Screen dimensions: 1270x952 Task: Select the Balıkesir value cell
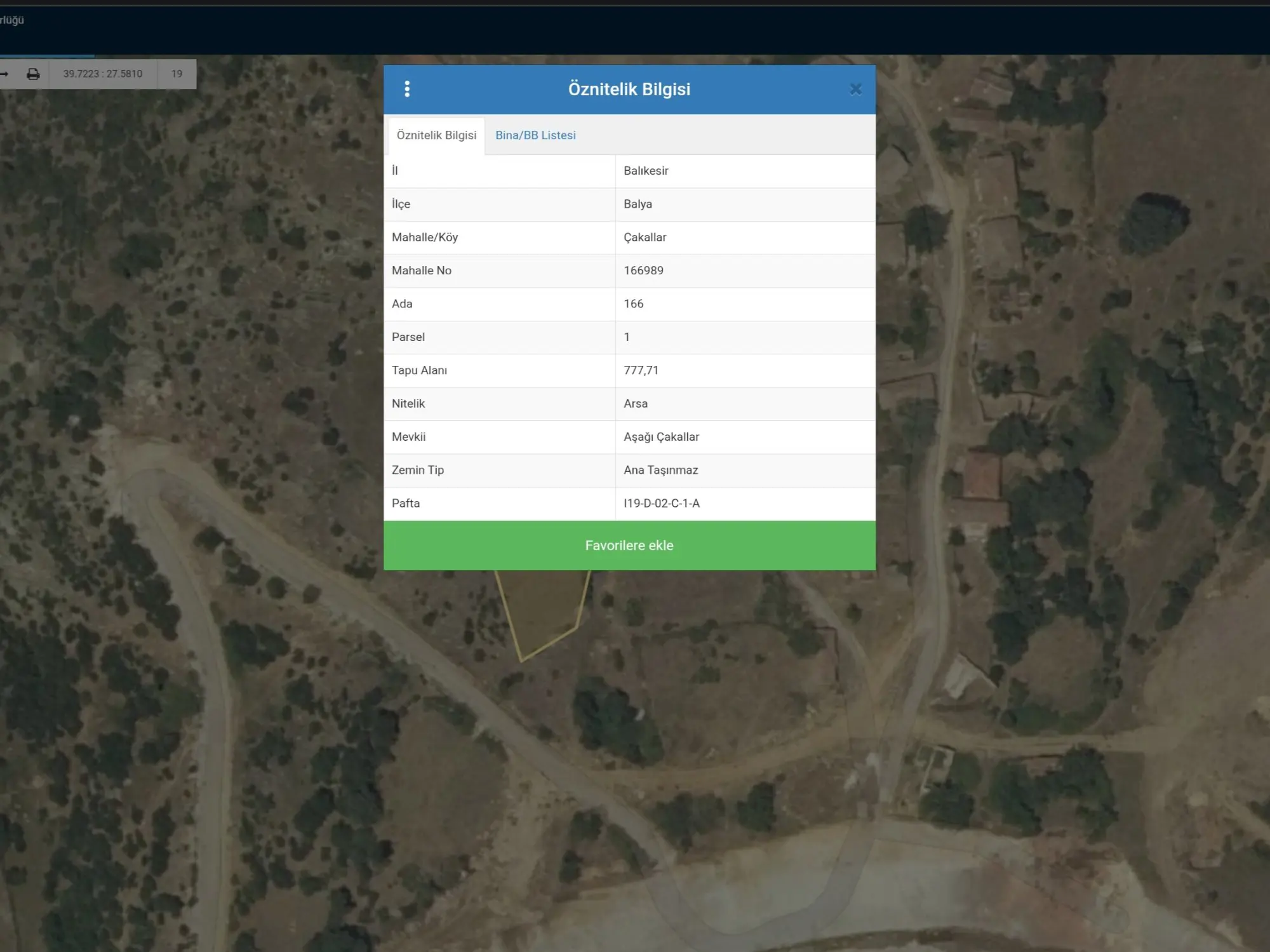[x=745, y=171]
